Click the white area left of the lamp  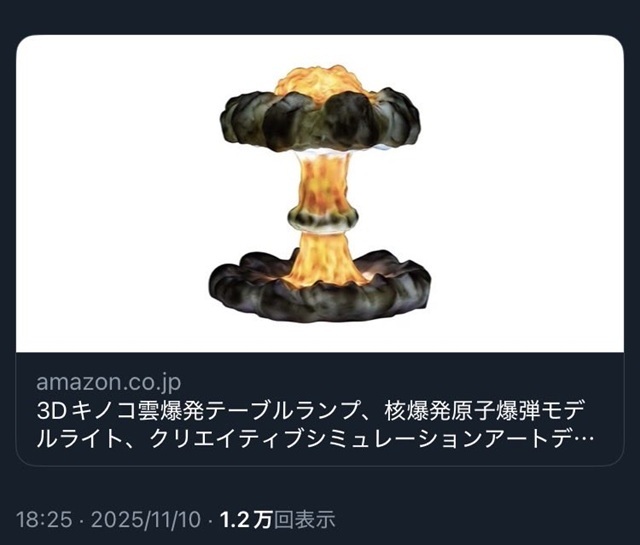pos(112,194)
